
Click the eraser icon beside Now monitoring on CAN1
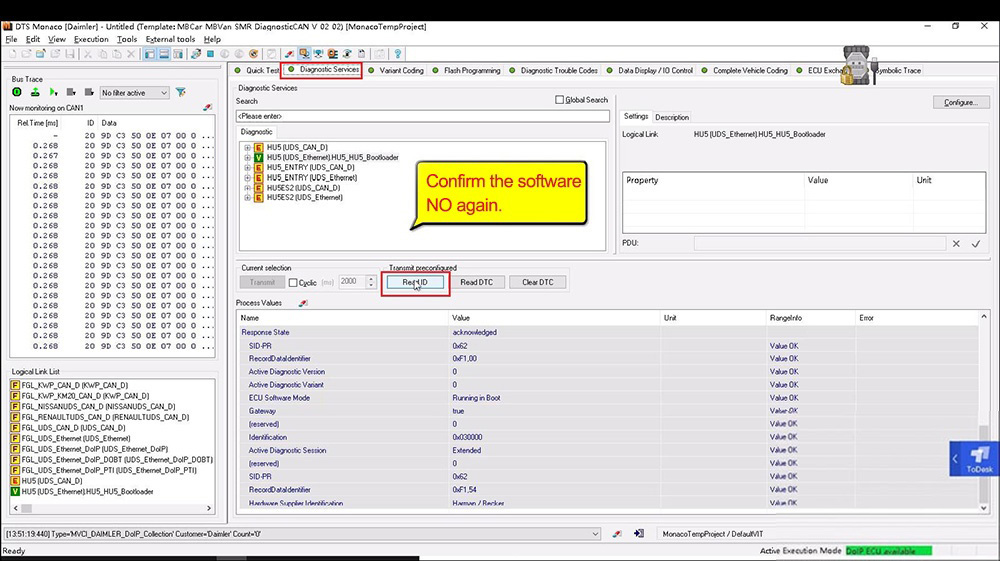(x=207, y=107)
